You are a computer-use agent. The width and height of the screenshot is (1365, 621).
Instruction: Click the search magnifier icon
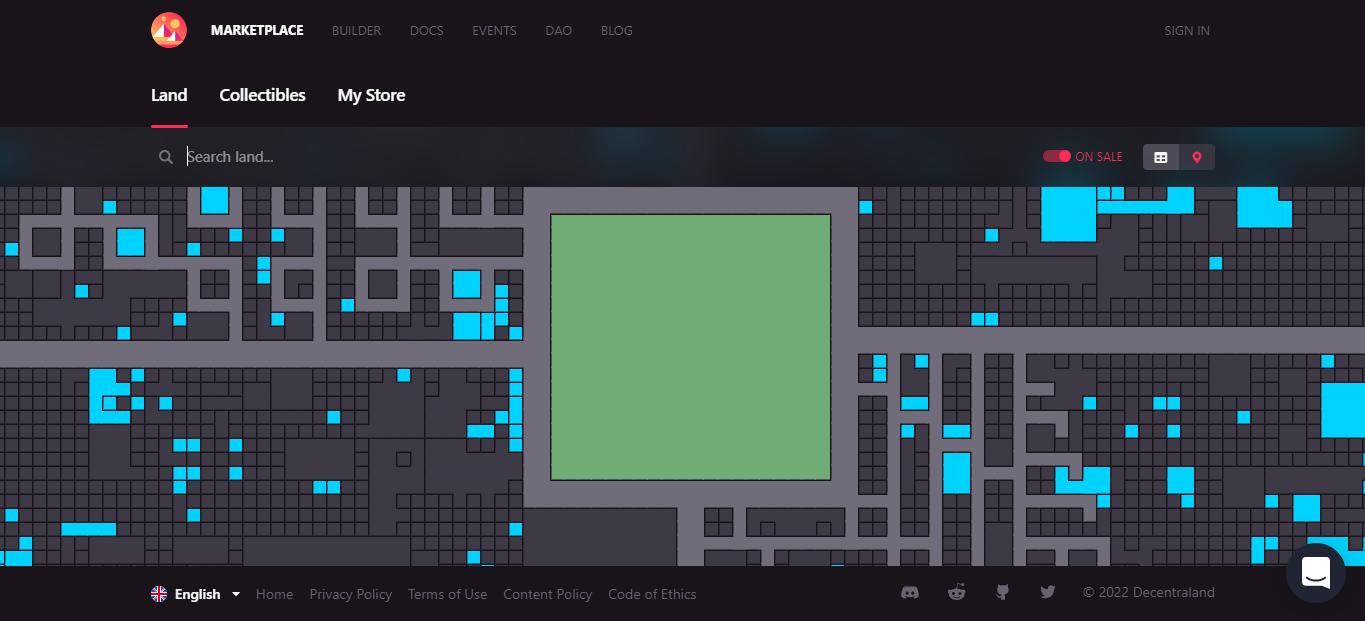click(x=166, y=157)
